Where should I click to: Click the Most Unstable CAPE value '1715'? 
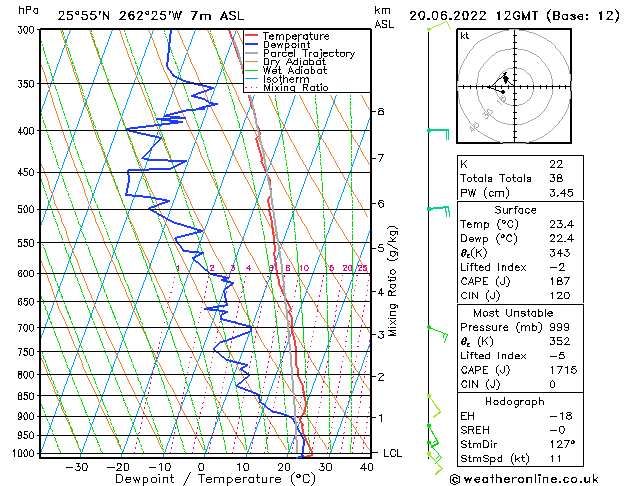pos(563,370)
